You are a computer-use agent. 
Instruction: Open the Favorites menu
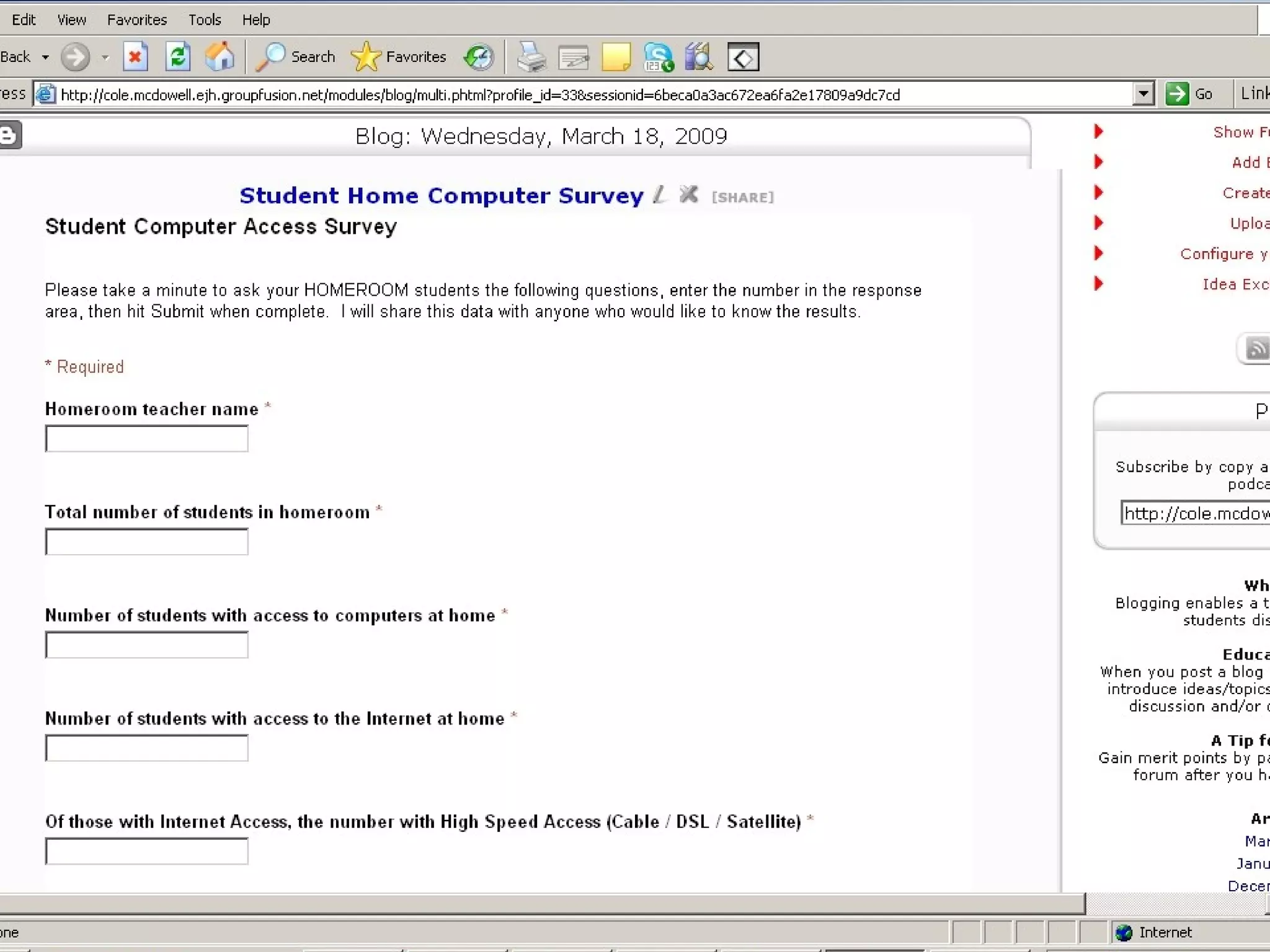(x=136, y=20)
